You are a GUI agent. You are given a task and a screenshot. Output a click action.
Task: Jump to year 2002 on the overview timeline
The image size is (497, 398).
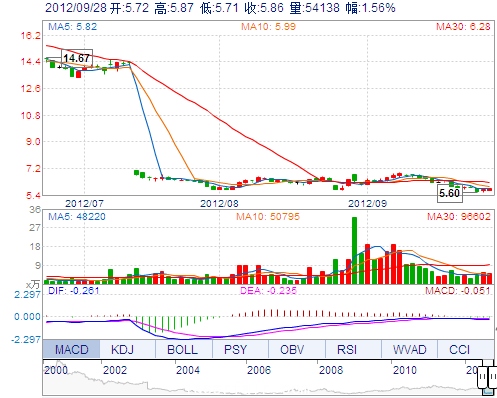click(115, 370)
